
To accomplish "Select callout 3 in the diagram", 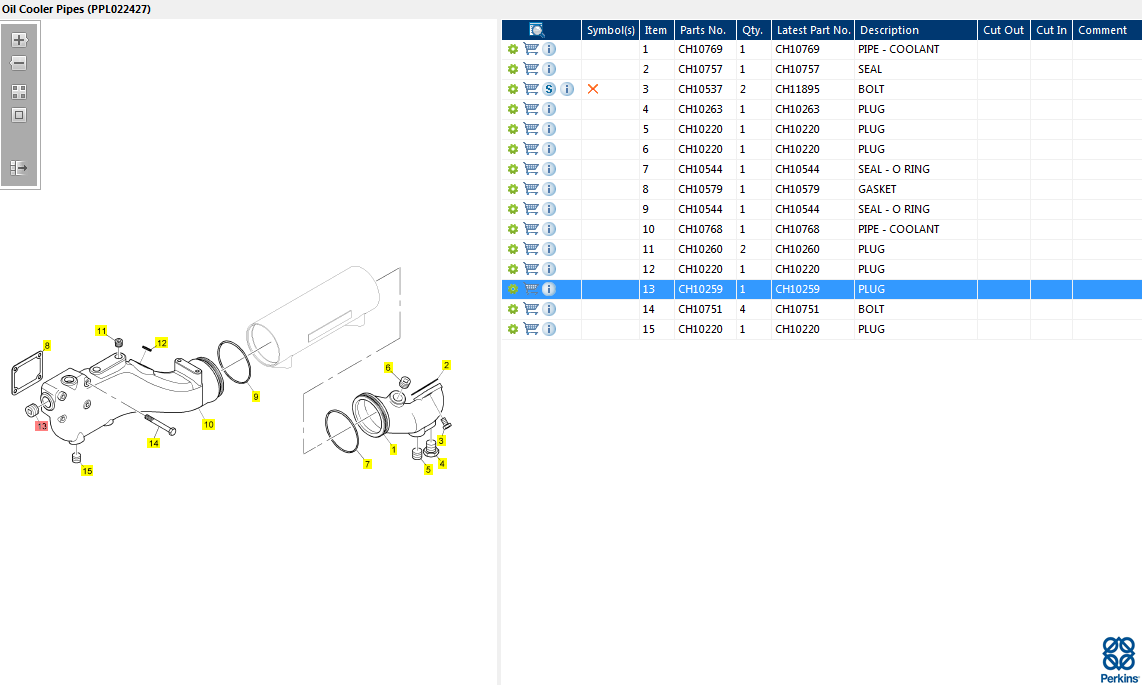I will pyautogui.click(x=441, y=440).
